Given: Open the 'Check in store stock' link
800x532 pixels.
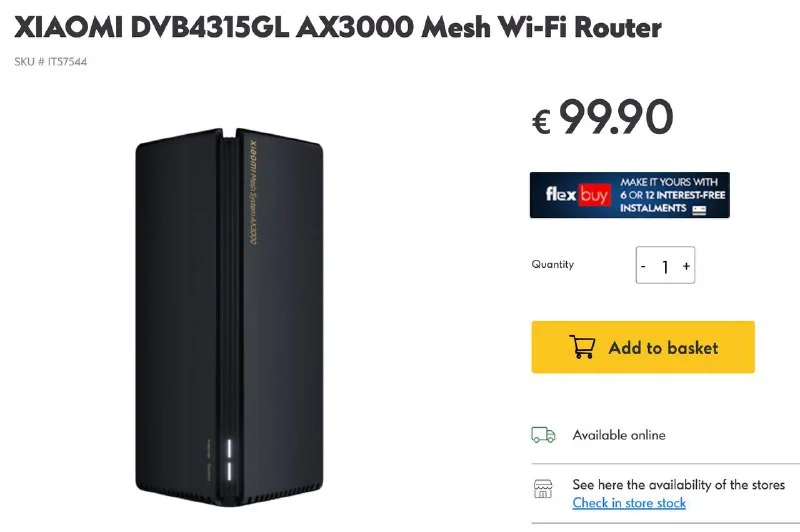Looking at the screenshot, I should click(x=629, y=503).
